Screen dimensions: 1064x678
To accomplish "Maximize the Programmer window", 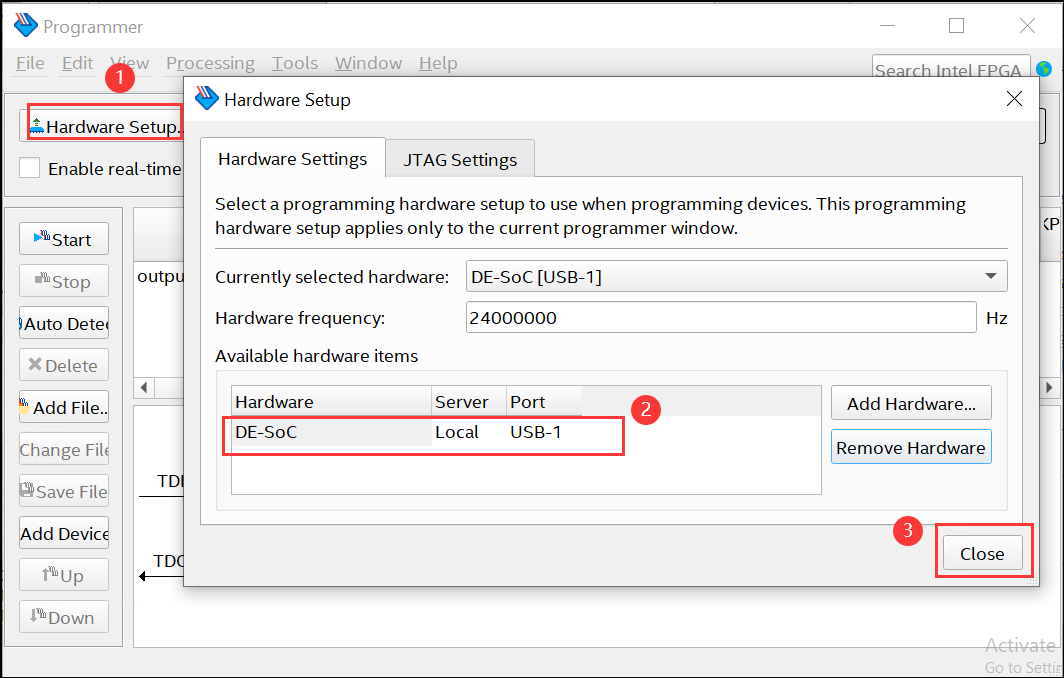I will pos(956,26).
